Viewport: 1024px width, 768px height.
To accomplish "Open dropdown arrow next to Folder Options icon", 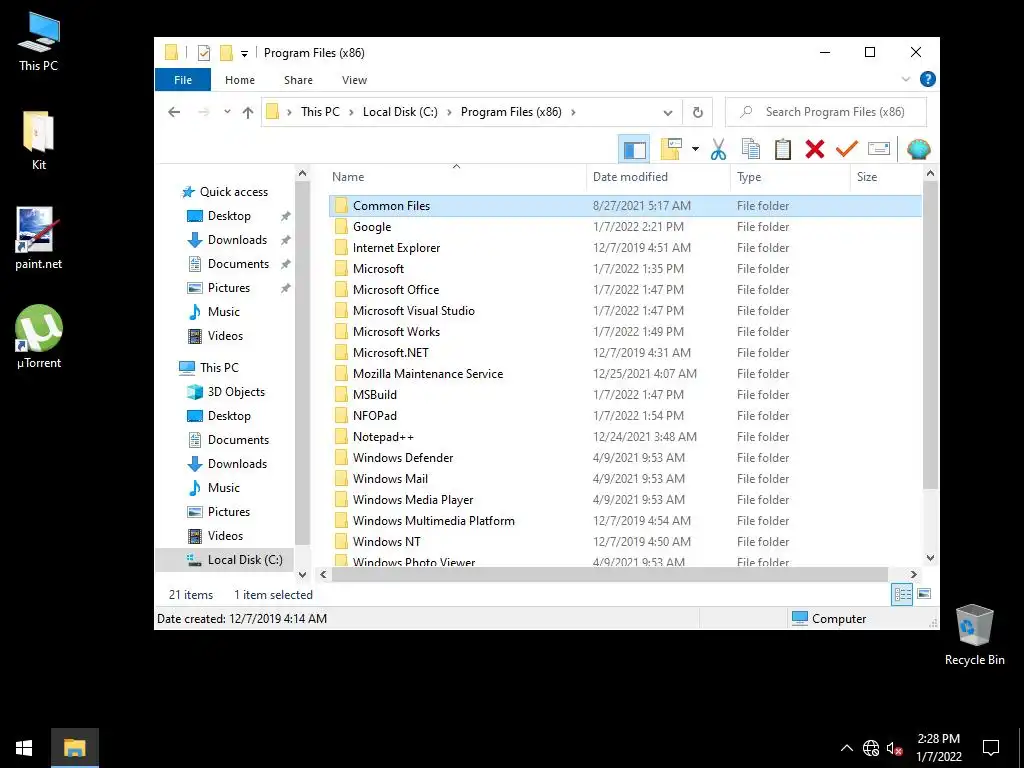I will click(x=696, y=150).
